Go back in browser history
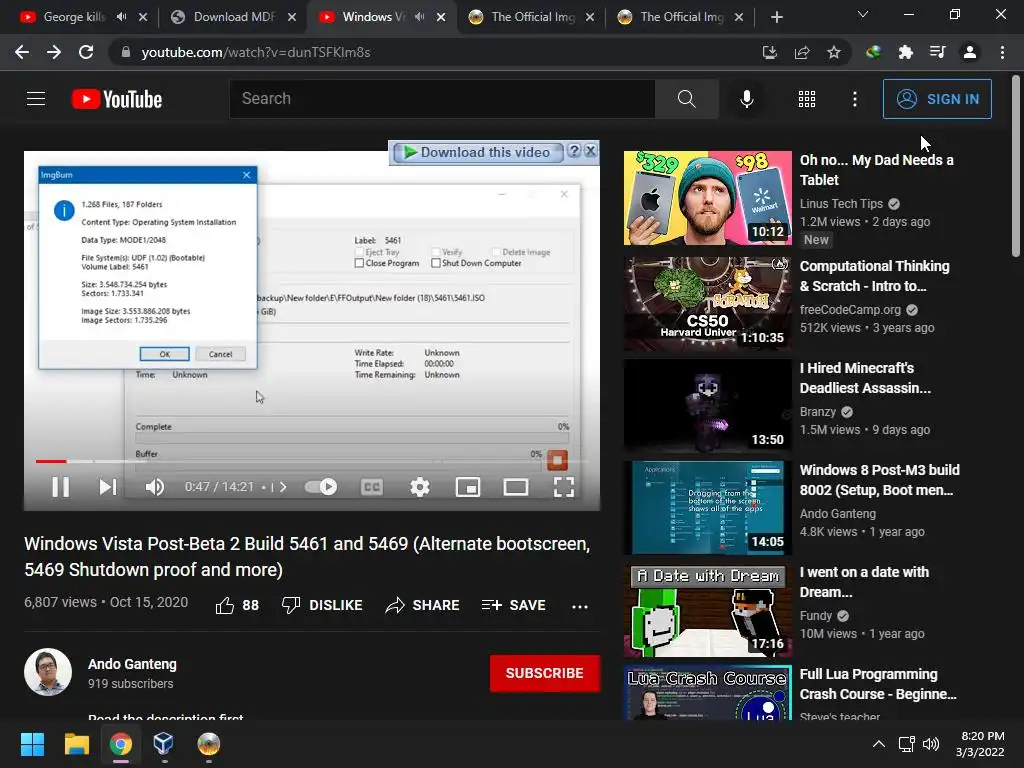The width and height of the screenshot is (1024, 768). click(x=22, y=52)
